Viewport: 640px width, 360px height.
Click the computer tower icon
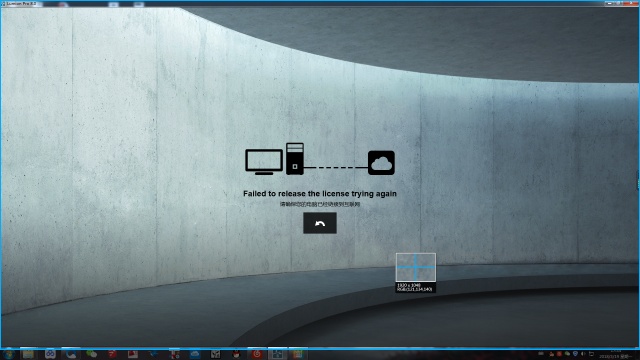pos(295,159)
